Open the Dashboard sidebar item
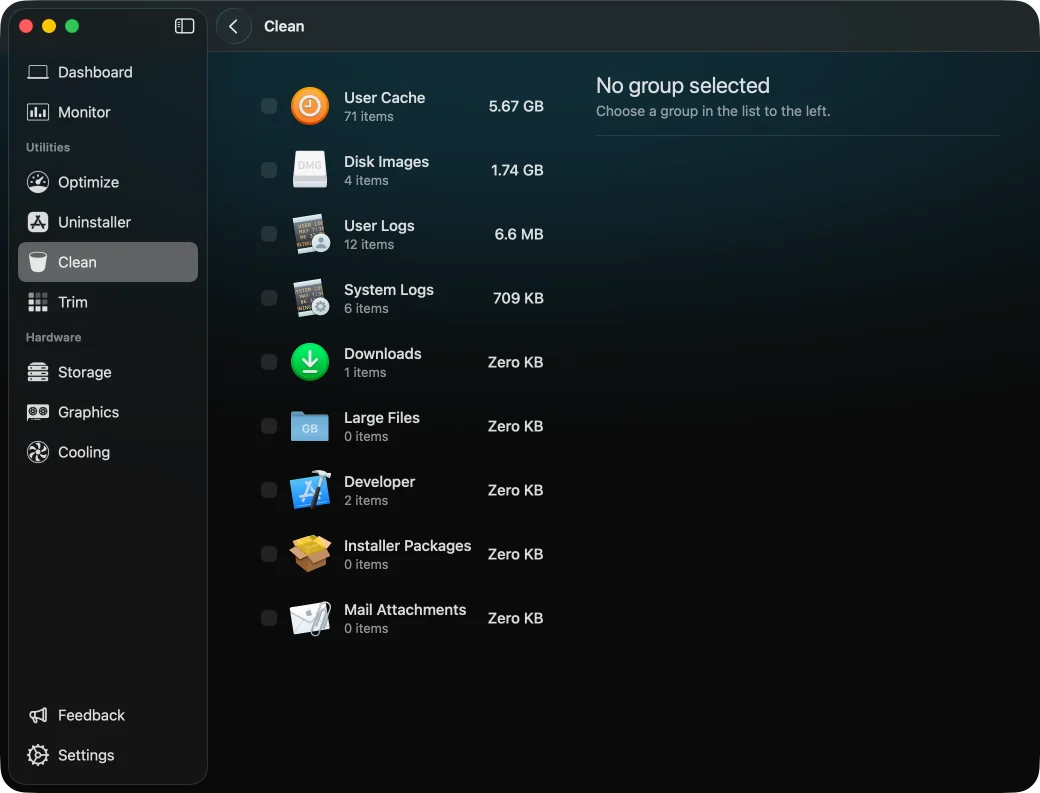 point(107,72)
